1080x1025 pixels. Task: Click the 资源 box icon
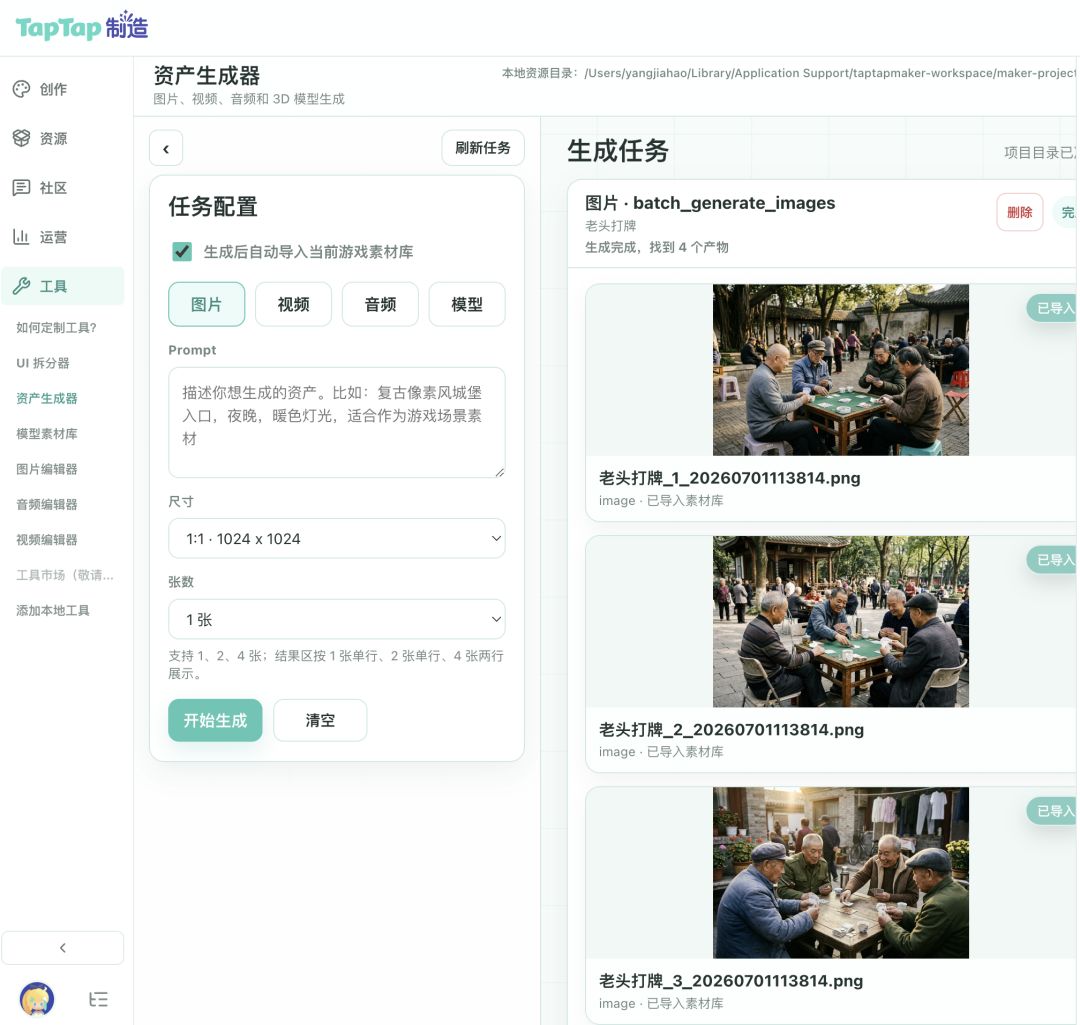click(21, 138)
